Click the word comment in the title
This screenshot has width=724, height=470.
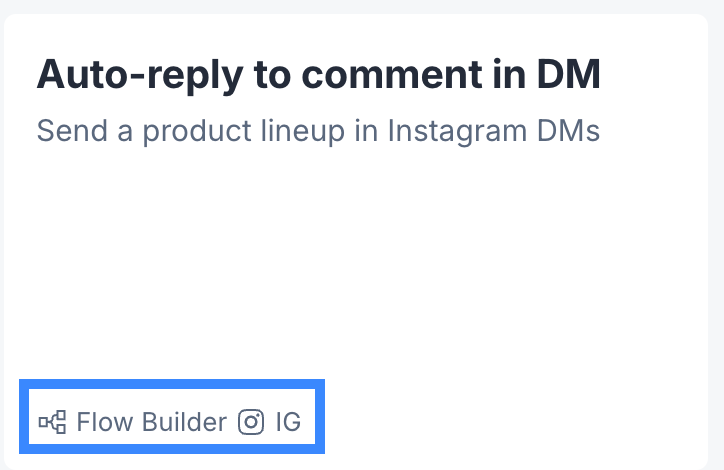tap(392, 74)
